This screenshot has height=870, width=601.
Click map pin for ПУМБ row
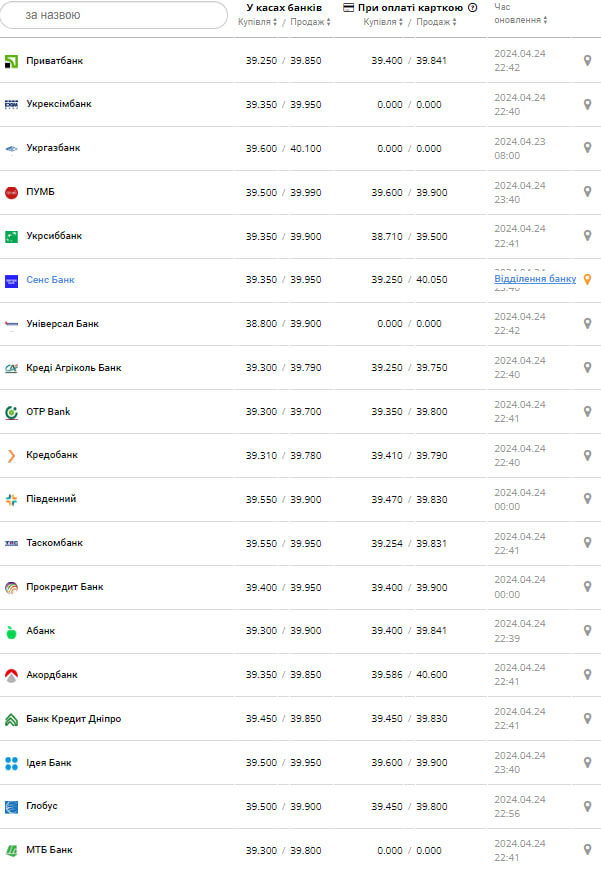[x=587, y=192]
